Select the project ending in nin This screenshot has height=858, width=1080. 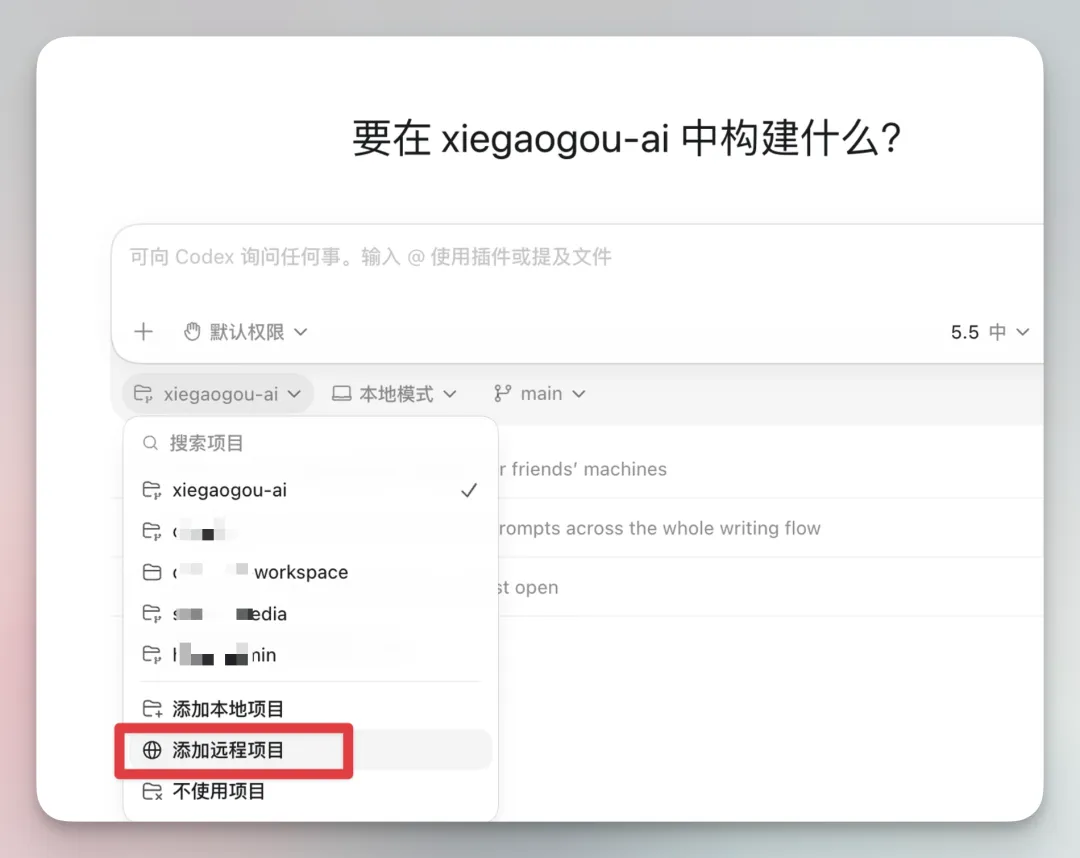pyautogui.click(x=311, y=655)
